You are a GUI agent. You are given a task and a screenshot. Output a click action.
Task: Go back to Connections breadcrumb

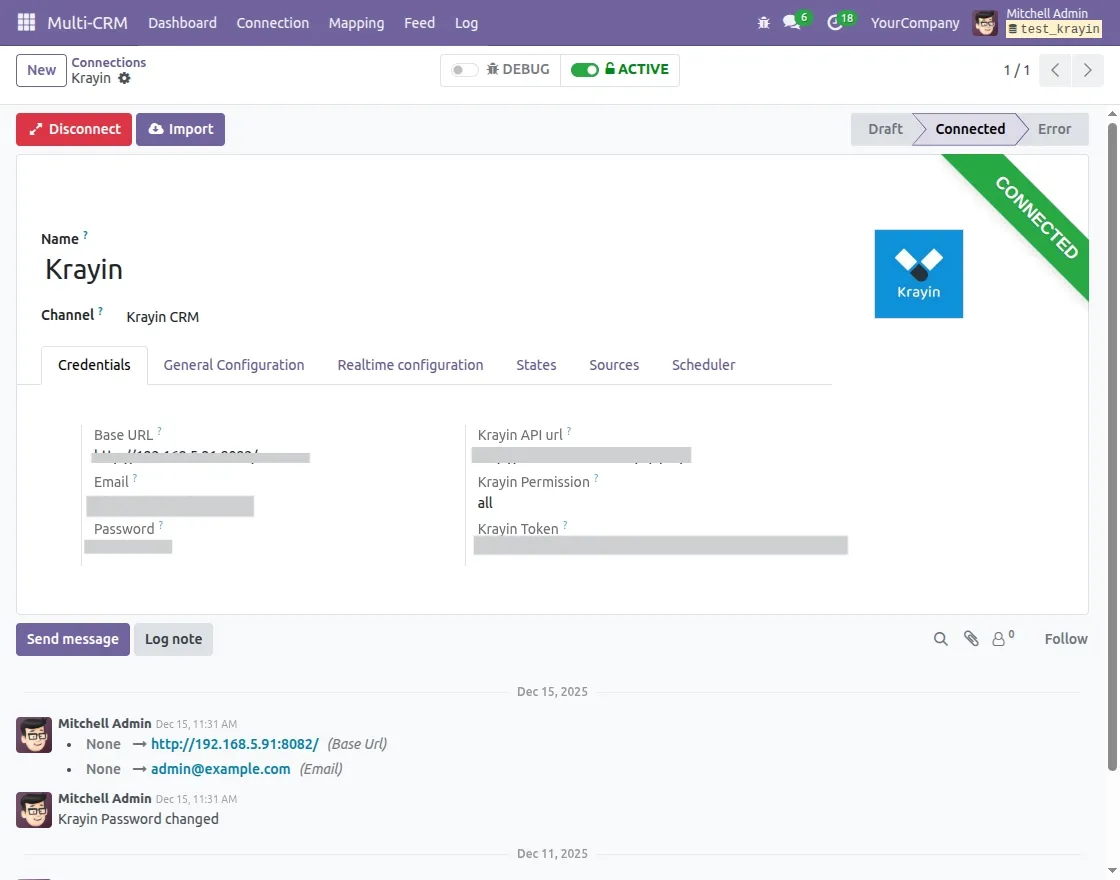pos(109,62)
